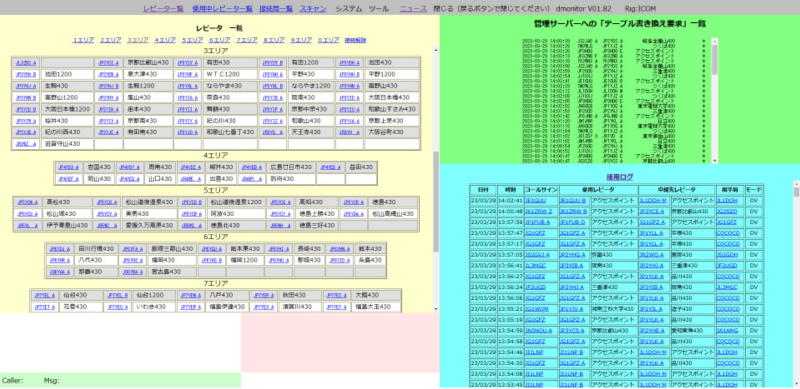The image size is (800, 389).
Task: Connect via callsign link beside 山口430
Action: tap(129, 179)
